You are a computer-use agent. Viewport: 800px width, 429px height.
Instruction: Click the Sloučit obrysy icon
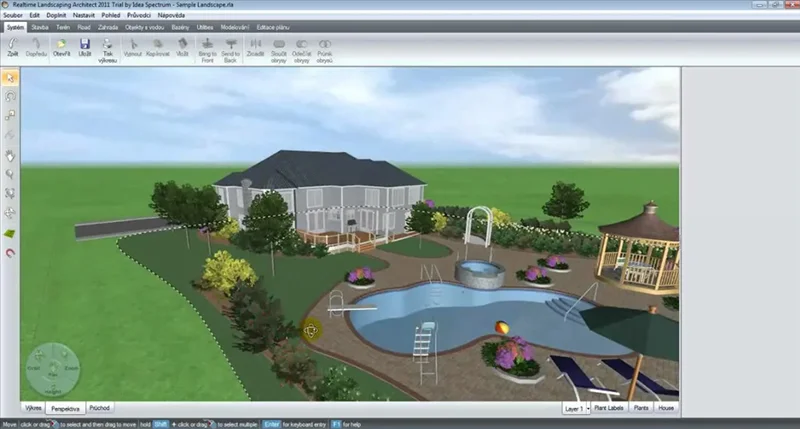(279, 49)
